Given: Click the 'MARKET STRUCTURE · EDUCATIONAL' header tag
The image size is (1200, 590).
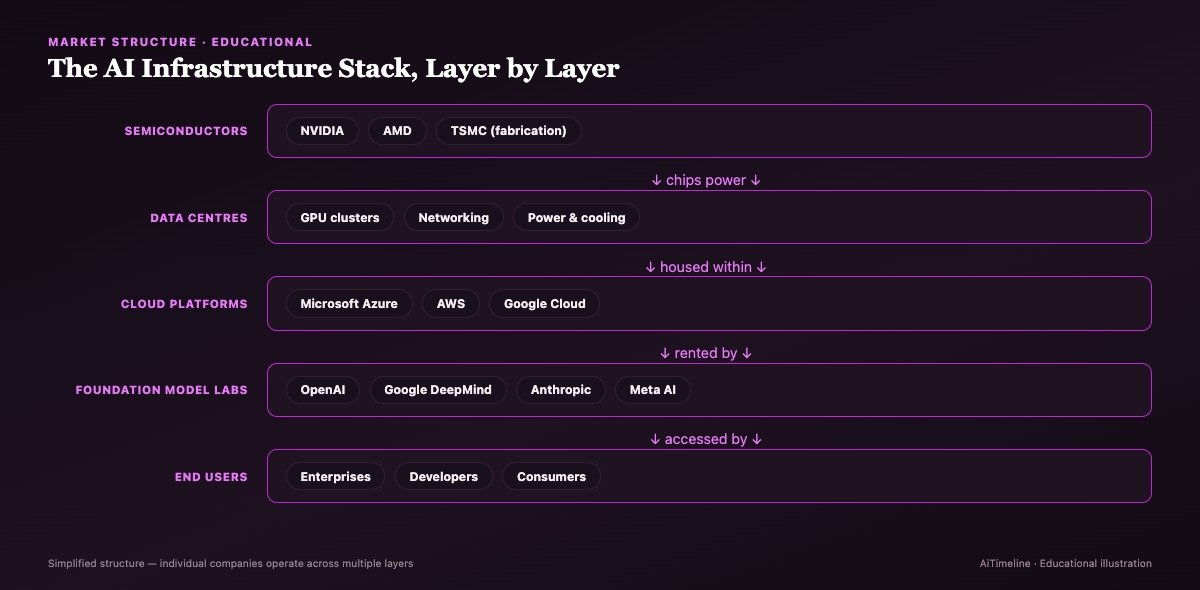Looking at the screenshot, I should click(x=180, y=42).
